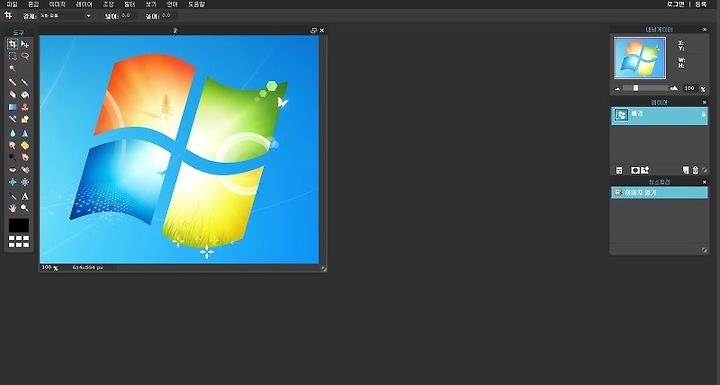Open the 도움말 menu

pos(197,4)
